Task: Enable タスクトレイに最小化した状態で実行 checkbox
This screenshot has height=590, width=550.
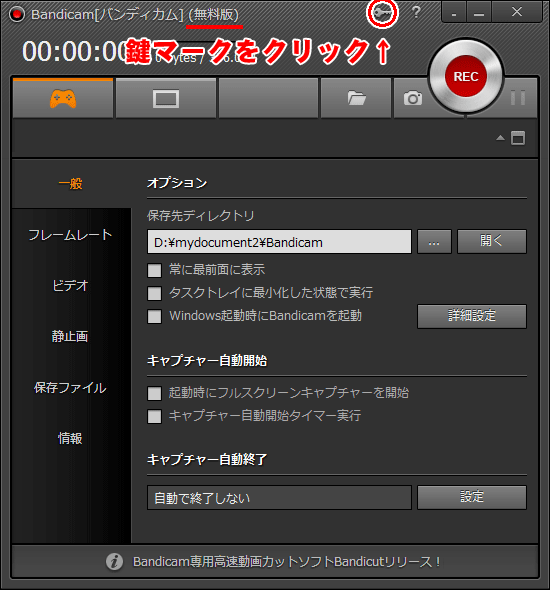Action: [x=154, y=293]
